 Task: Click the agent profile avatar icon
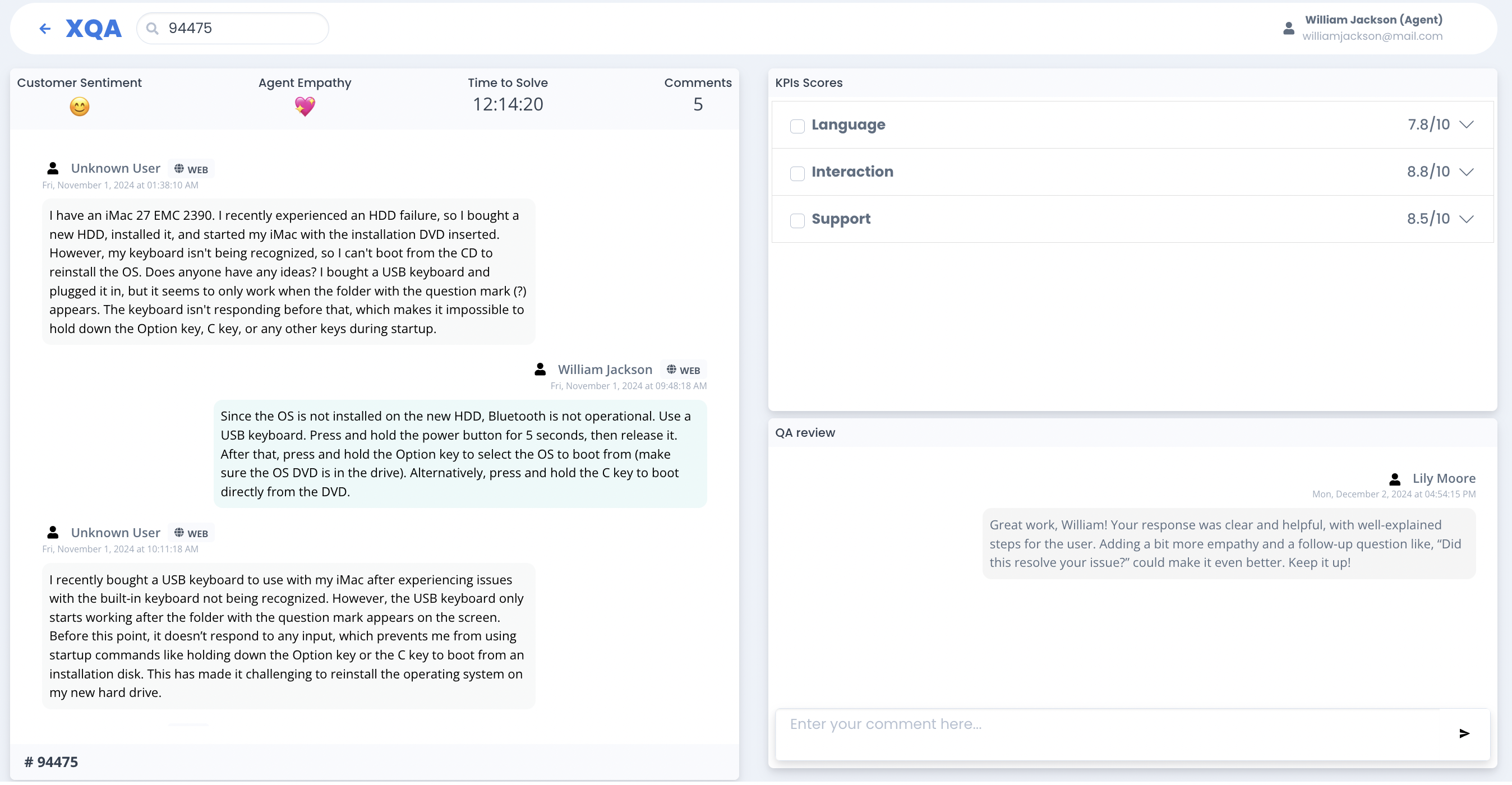click(1288, 28)
